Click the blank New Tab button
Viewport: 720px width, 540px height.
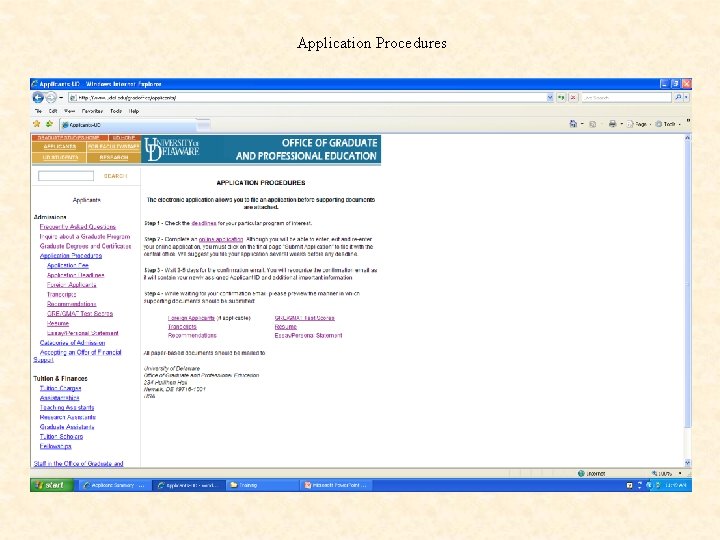[204, 124]
